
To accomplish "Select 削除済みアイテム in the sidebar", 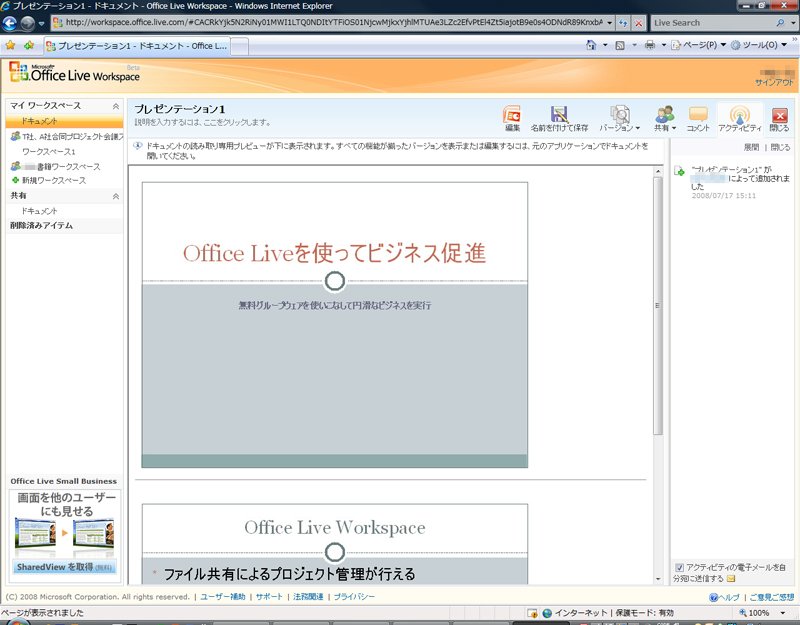I will coord(41,226).
